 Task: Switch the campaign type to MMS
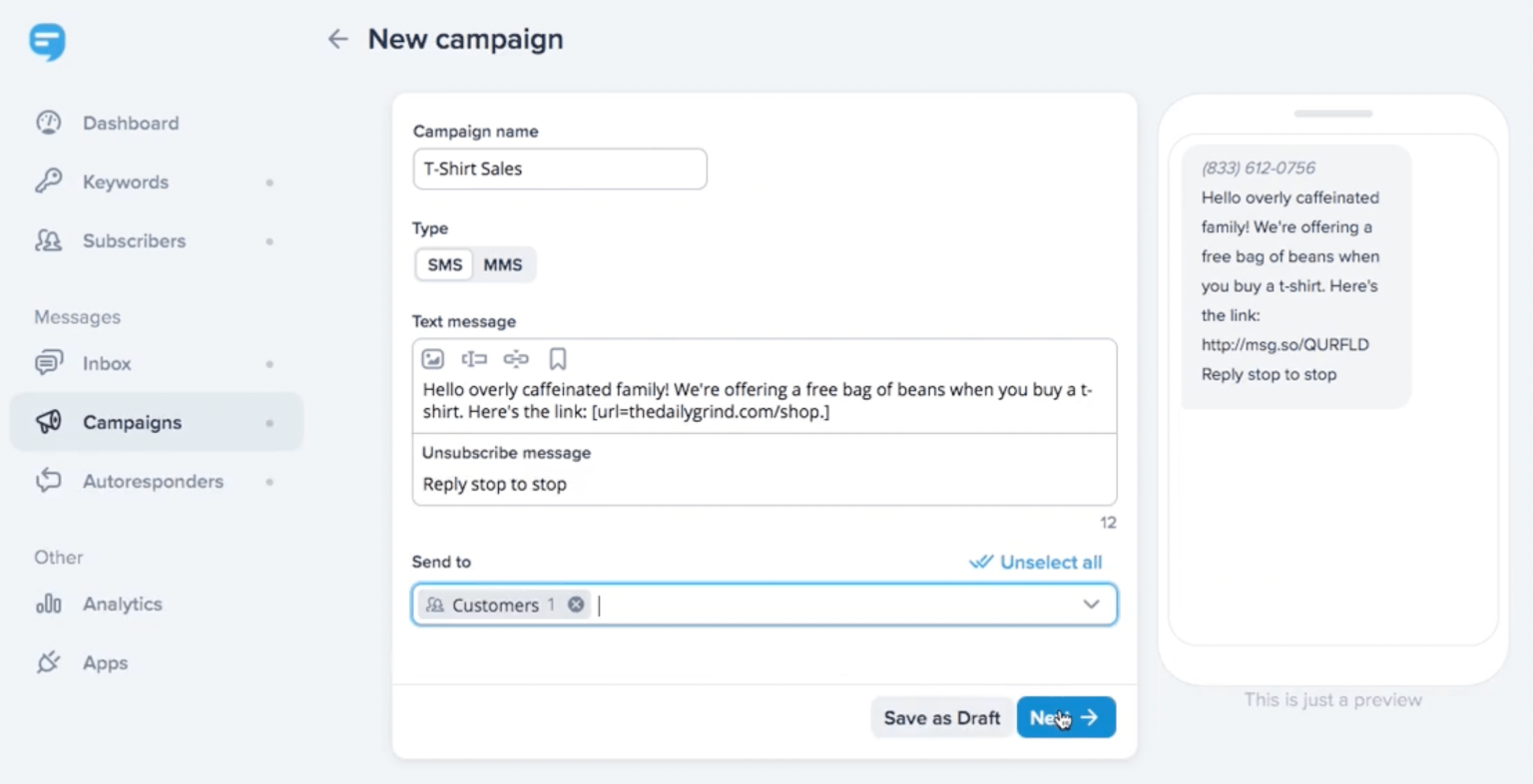[x=502, y=264]
